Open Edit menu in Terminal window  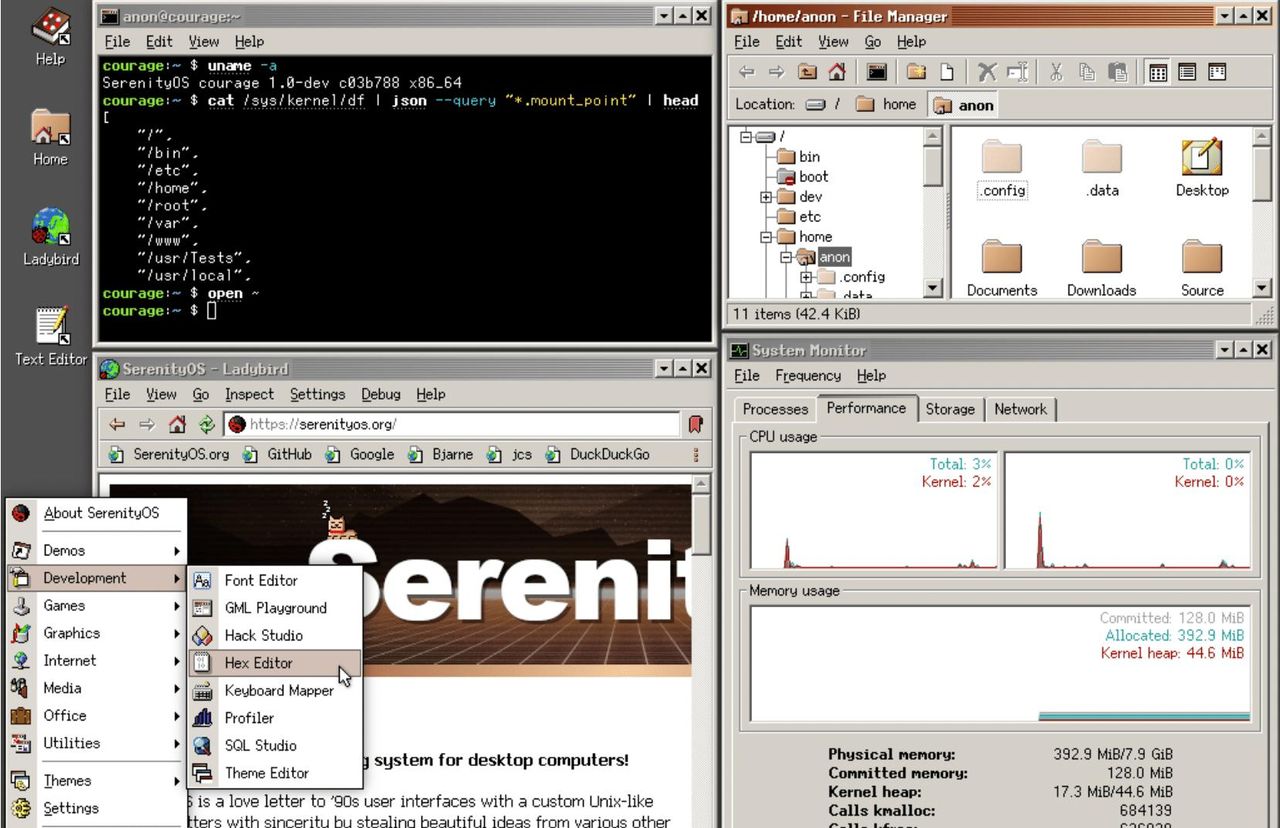tap(159, 42)
